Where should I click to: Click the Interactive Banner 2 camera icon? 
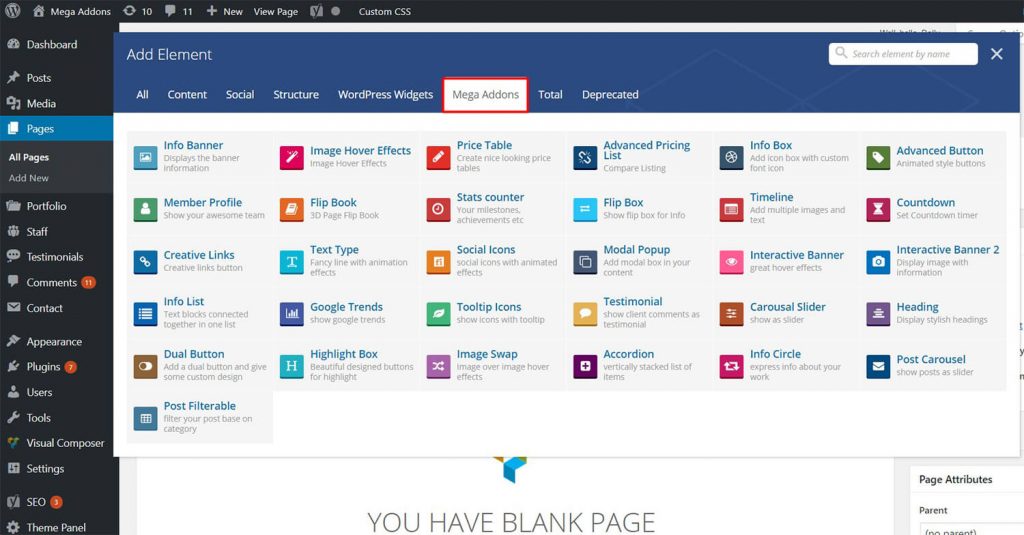click(x=878, y=262)
